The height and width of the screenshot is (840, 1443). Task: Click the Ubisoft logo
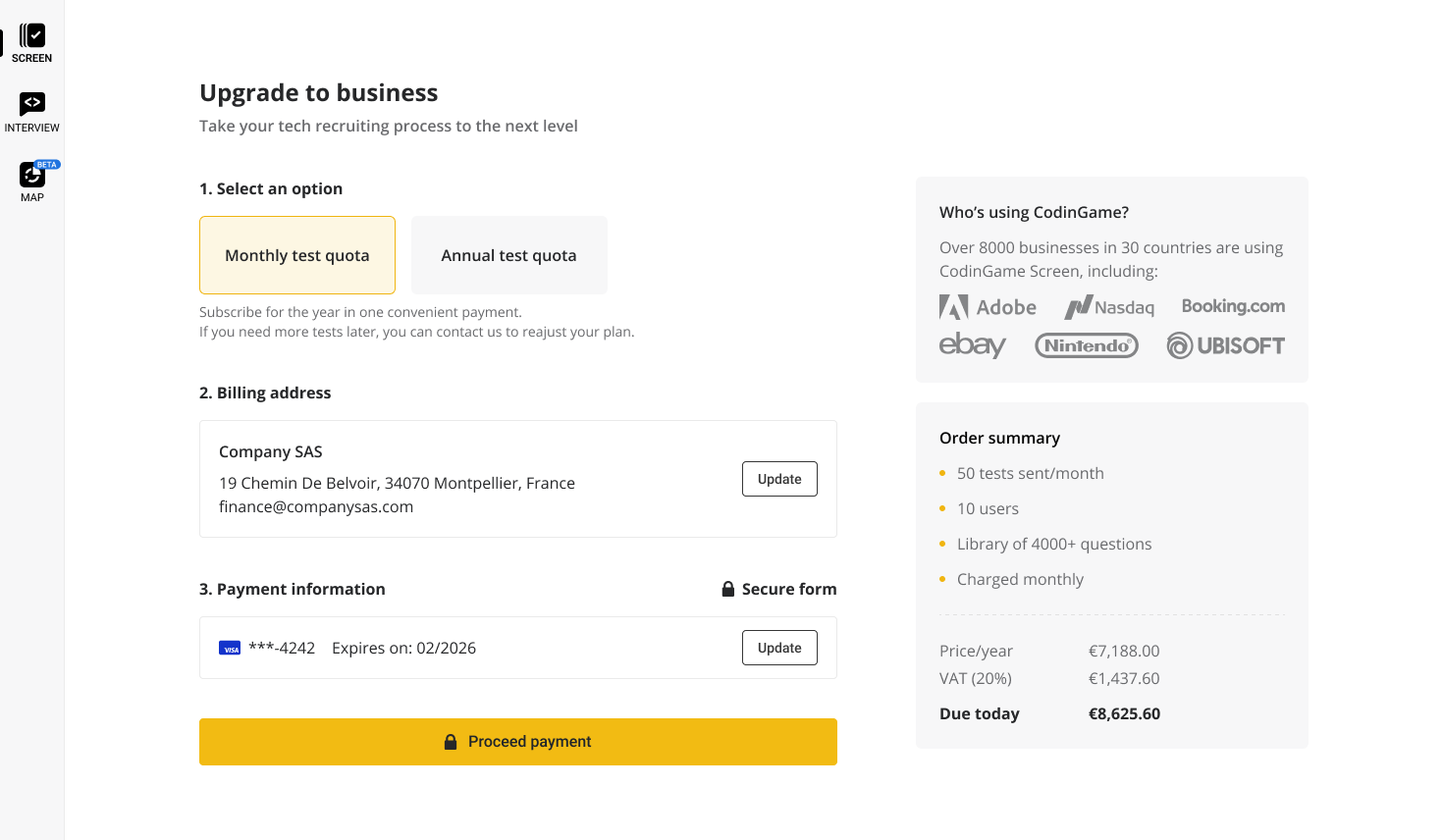tap(1225, 345)
